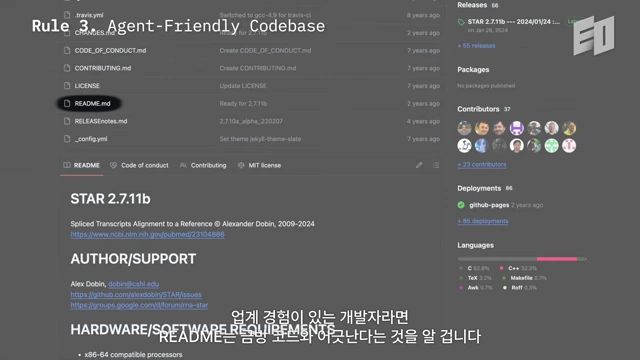Open the STAR 2.7.11b release
The image size is (640, 360).
pos(513,22)
